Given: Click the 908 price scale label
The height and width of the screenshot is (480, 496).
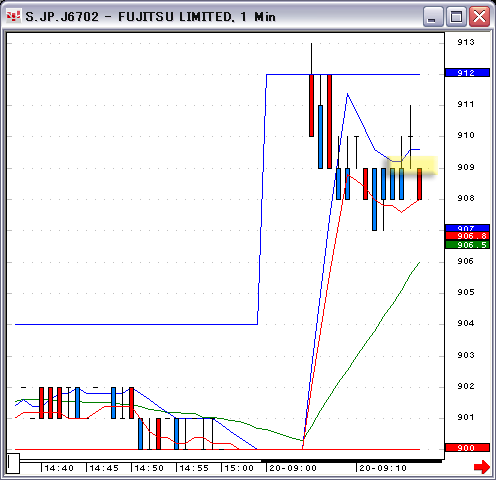Looking at the screenshot, I should coord(466,198).
